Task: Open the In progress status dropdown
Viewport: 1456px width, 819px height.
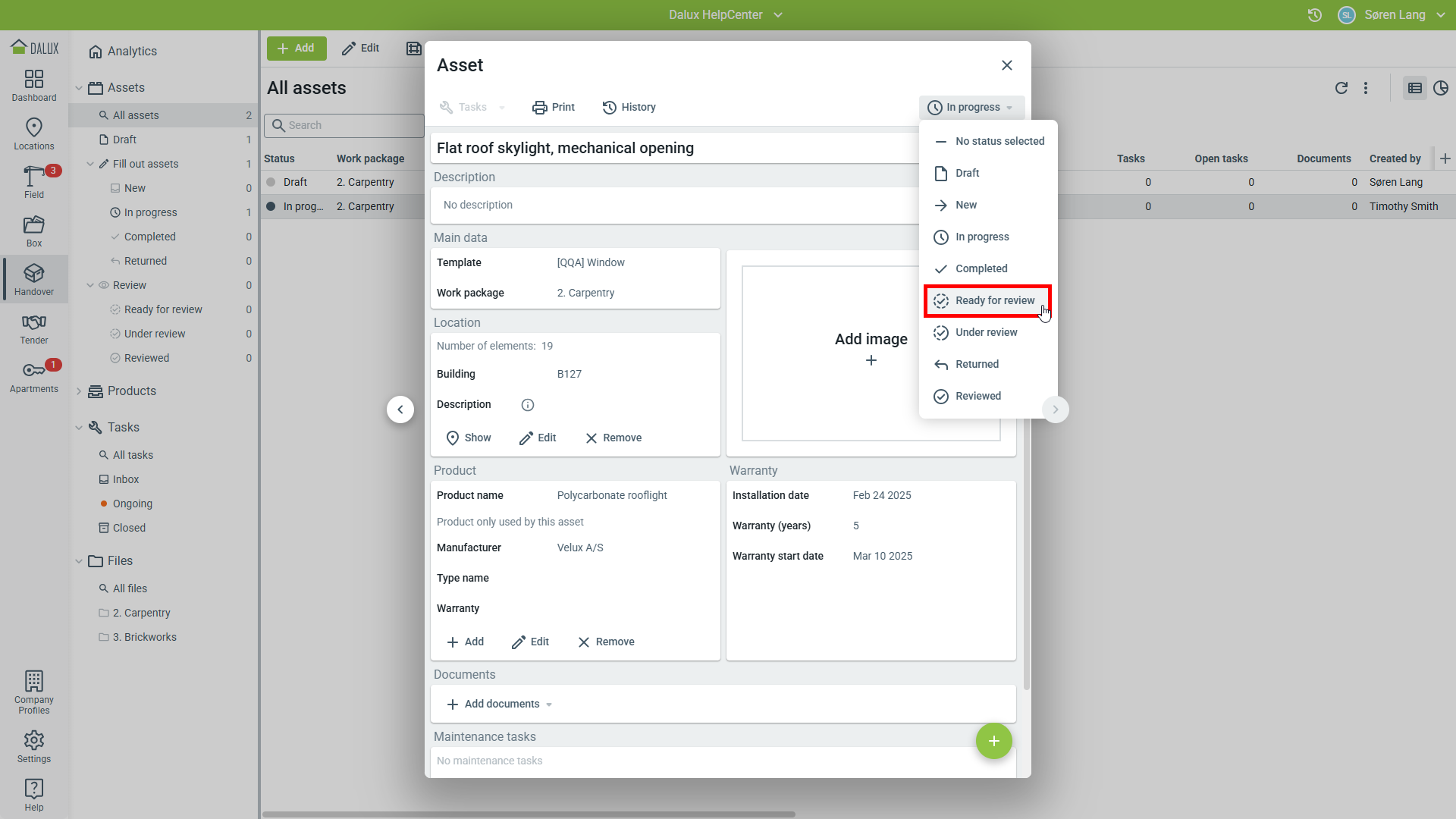Action: [971, 108]
